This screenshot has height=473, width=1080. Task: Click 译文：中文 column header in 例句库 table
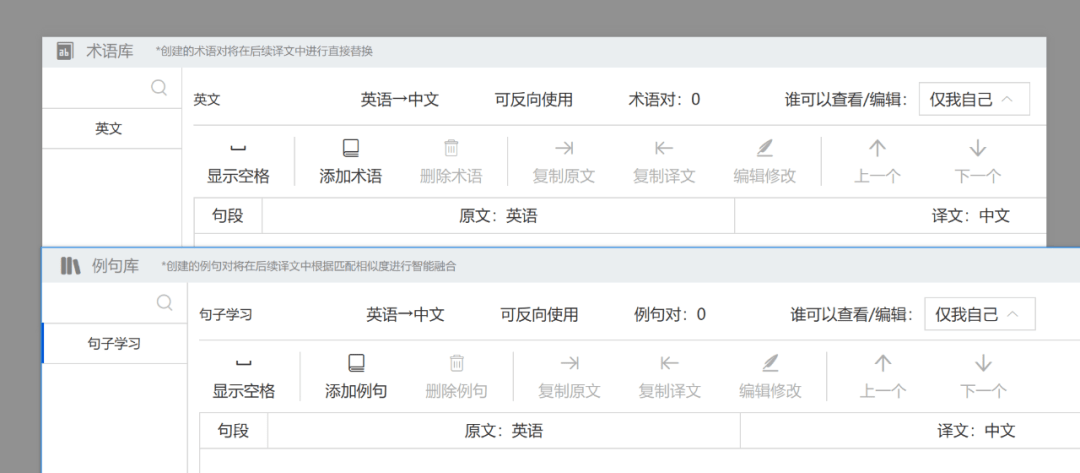point(976,432)
